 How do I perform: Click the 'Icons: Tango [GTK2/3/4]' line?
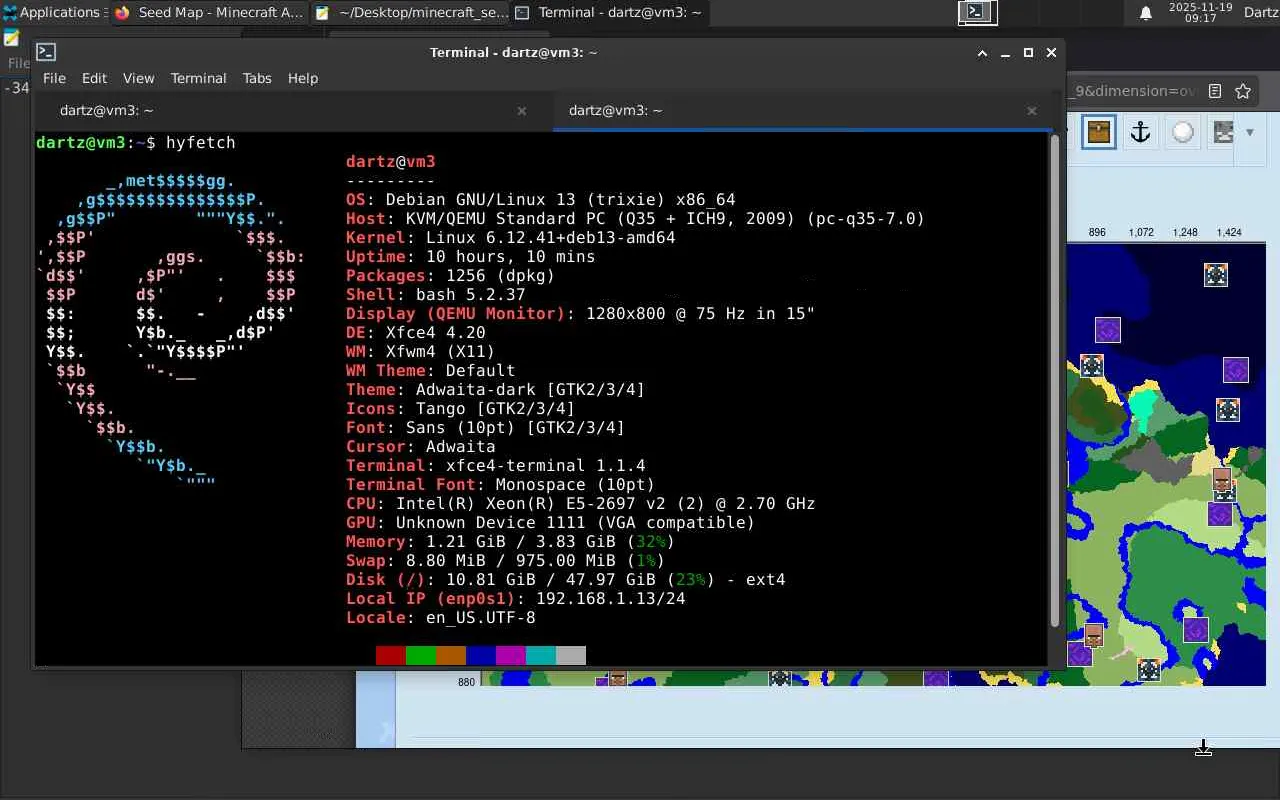[460, 409]
